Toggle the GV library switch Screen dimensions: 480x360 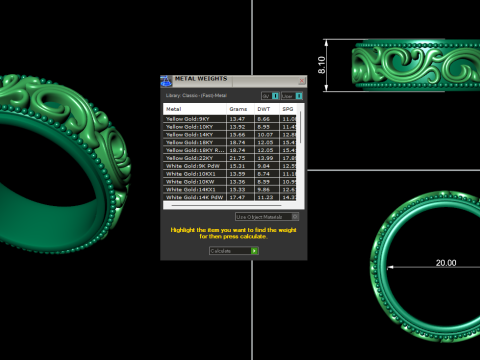click(x=270, y=96)
